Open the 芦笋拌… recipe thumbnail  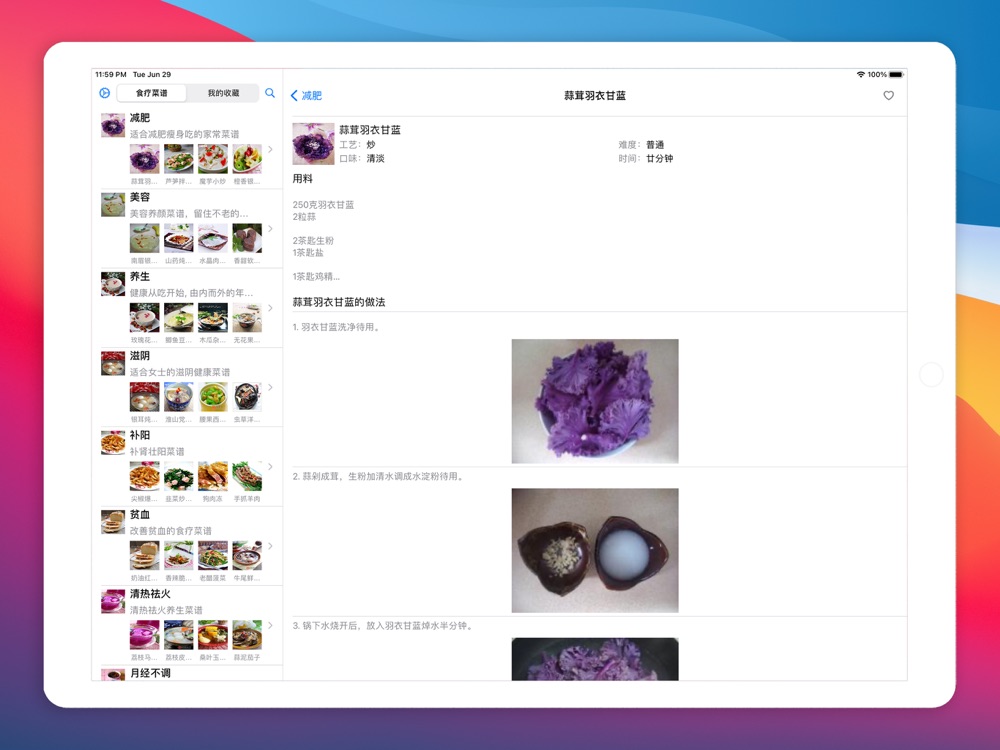(x=179, y=159)
